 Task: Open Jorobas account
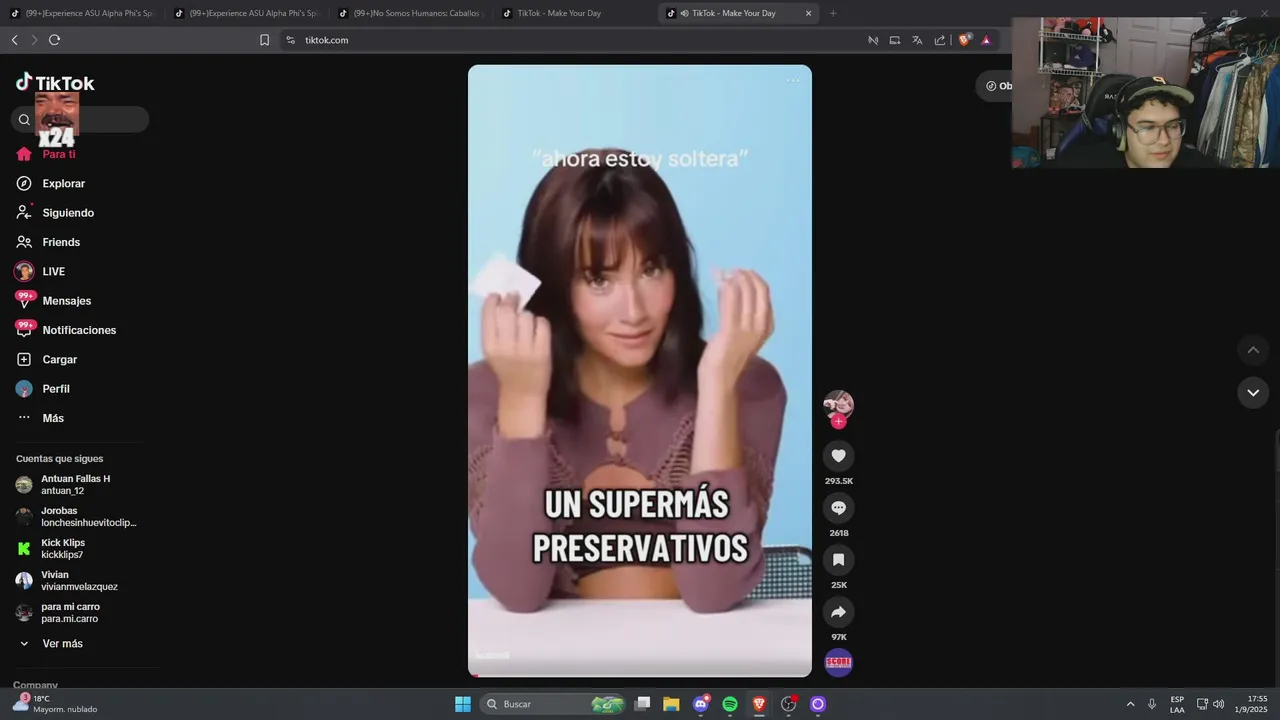coord(76,517)
